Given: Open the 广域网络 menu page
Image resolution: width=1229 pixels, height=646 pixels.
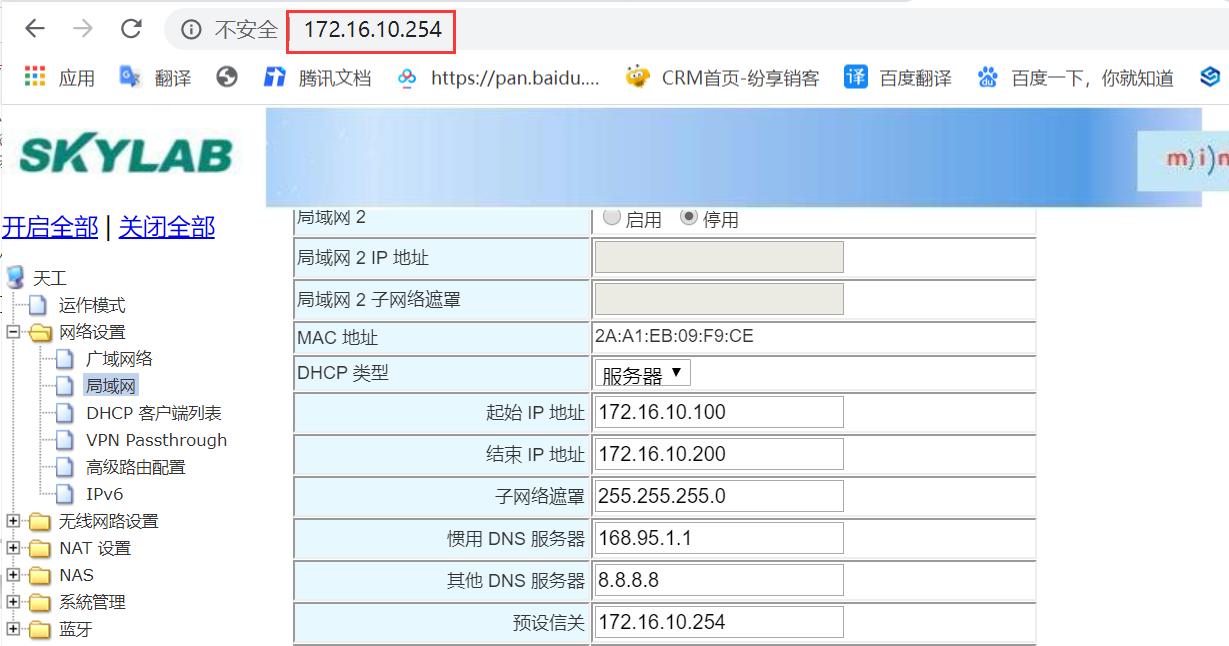Looking at the screenshot, I should pyautogui.click(x=118, y=359).
